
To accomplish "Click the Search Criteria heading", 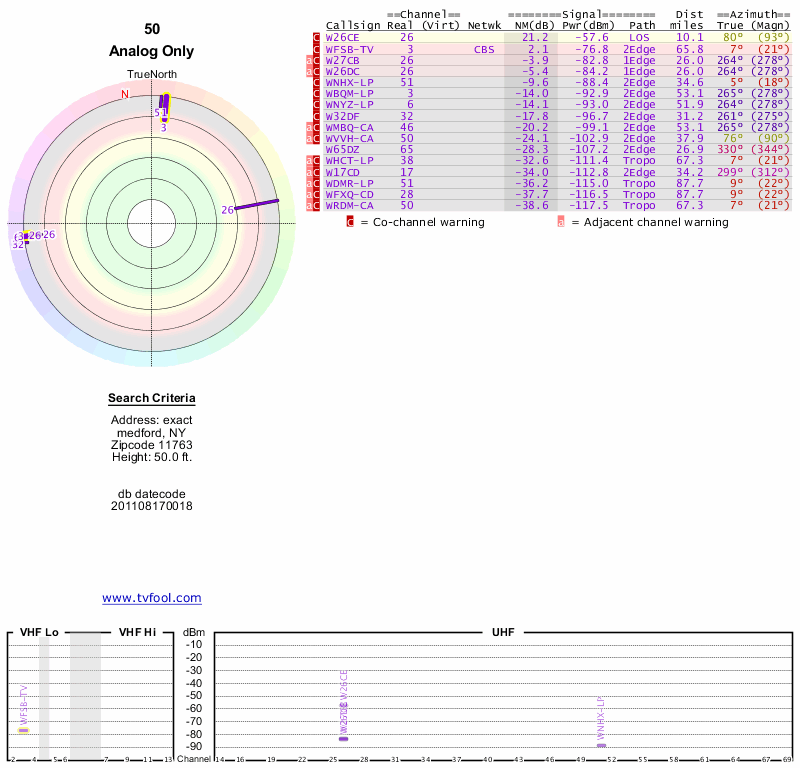I will pos(152,399).
